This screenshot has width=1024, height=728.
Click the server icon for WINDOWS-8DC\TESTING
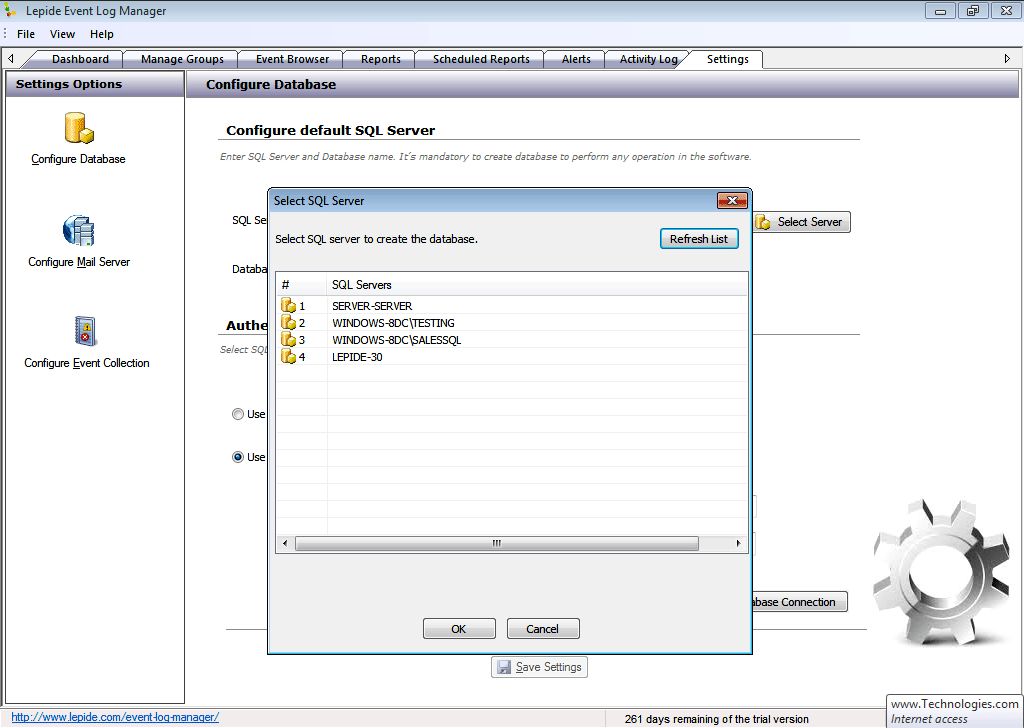(x=288, y=323)
